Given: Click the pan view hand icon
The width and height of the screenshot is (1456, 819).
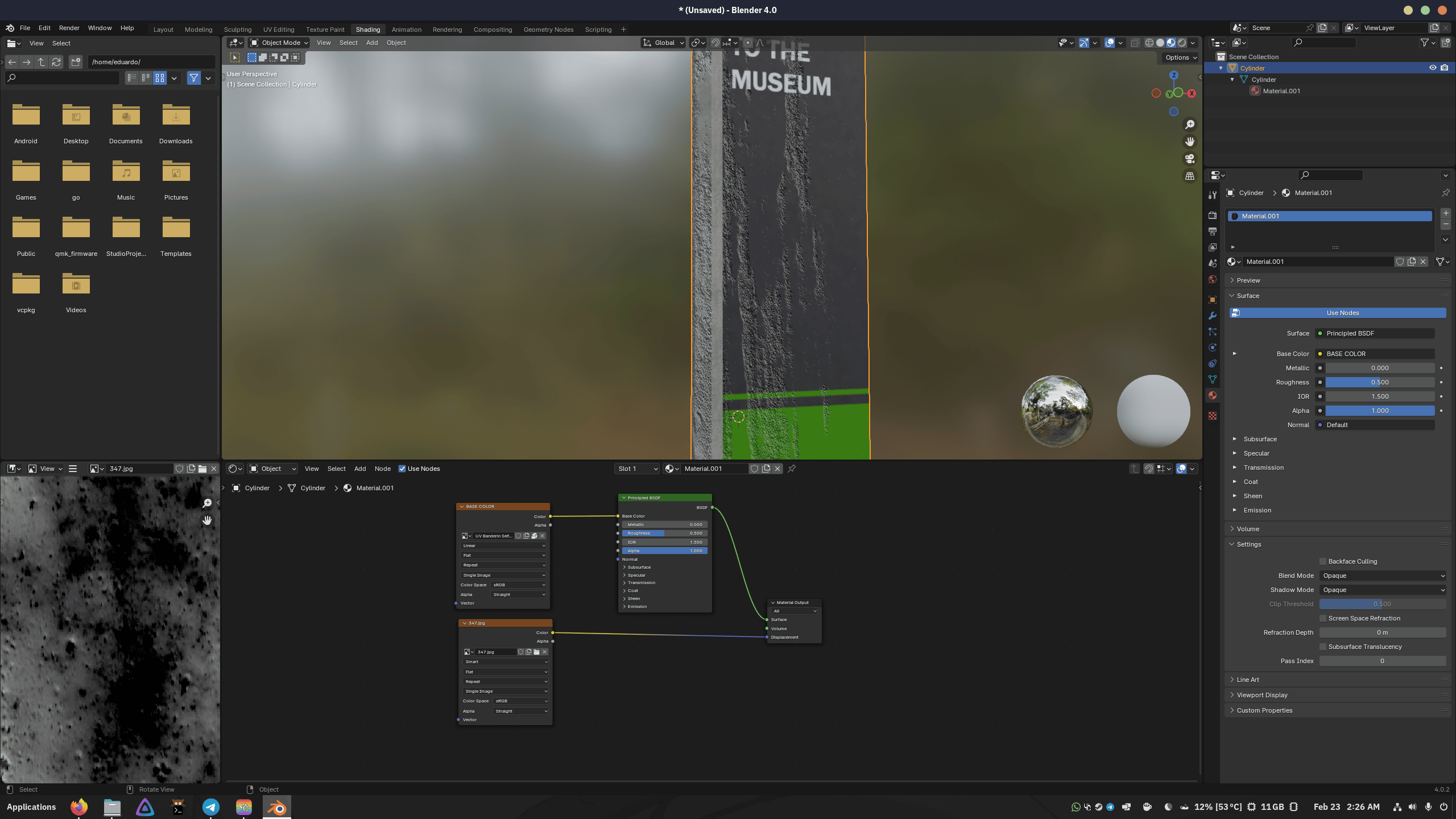Looking at the screenshot, I should pyautogui.click(x=1189, y=142).
